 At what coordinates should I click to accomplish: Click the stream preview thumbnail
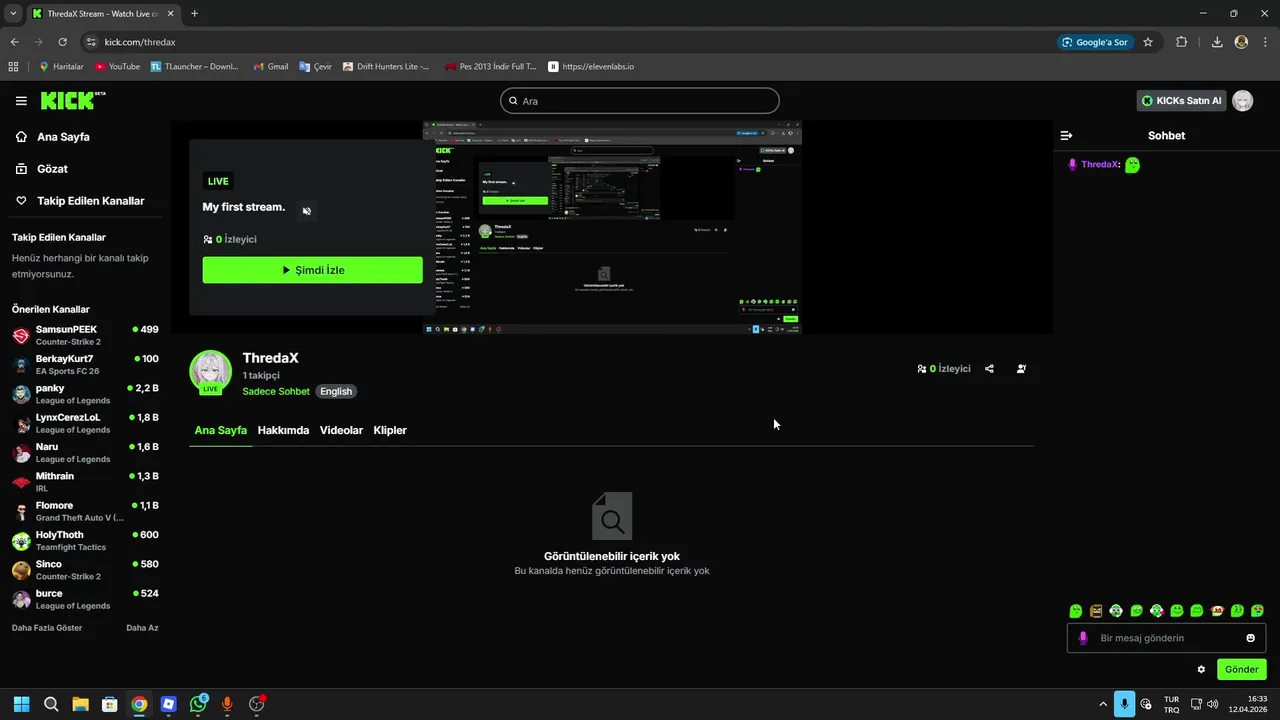(x=612, y=228)
